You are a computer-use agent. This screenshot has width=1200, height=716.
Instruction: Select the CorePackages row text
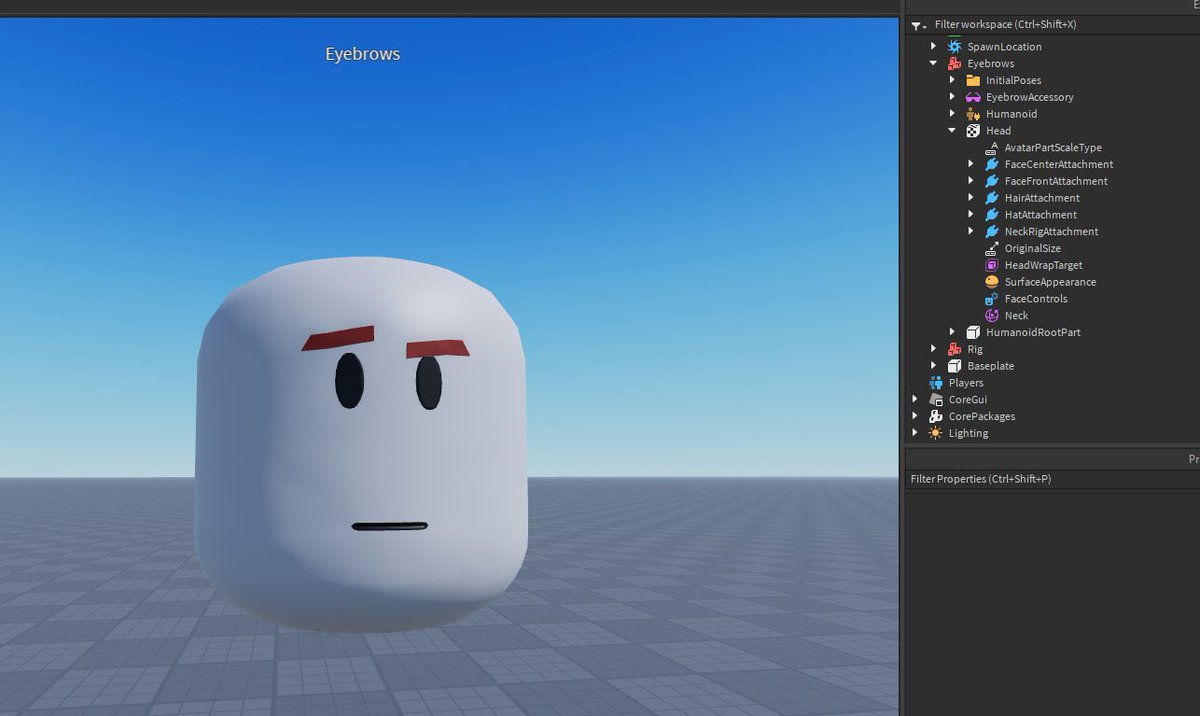click(982, 417)
